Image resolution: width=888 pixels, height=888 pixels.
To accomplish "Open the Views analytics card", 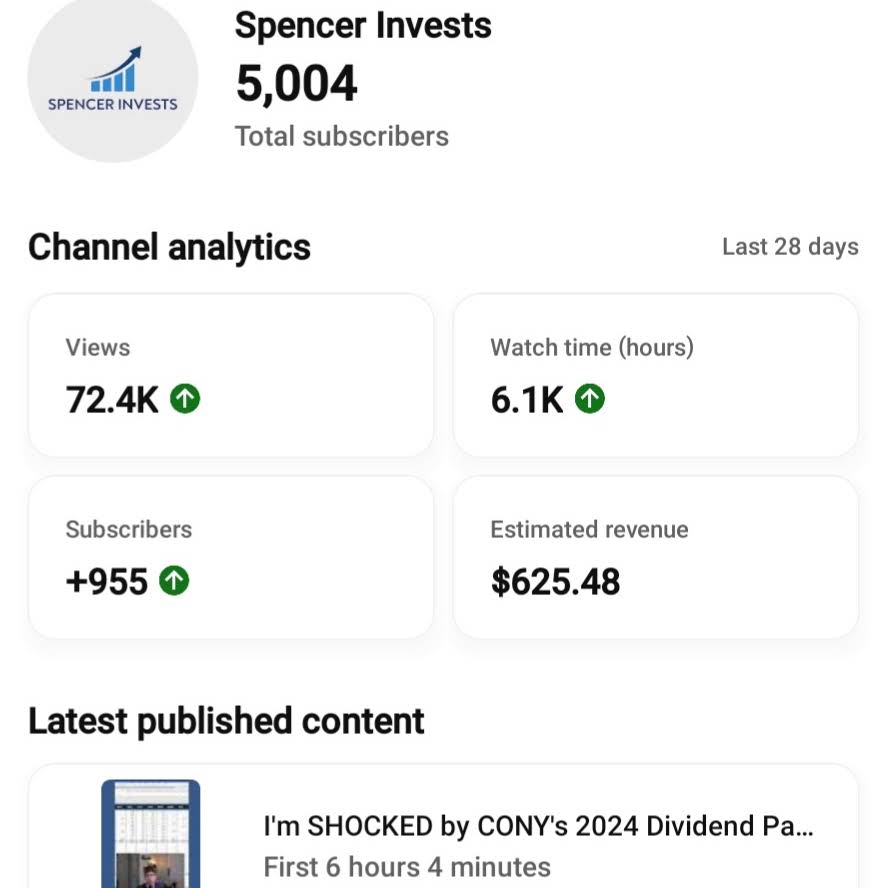I will coord(231,375).
